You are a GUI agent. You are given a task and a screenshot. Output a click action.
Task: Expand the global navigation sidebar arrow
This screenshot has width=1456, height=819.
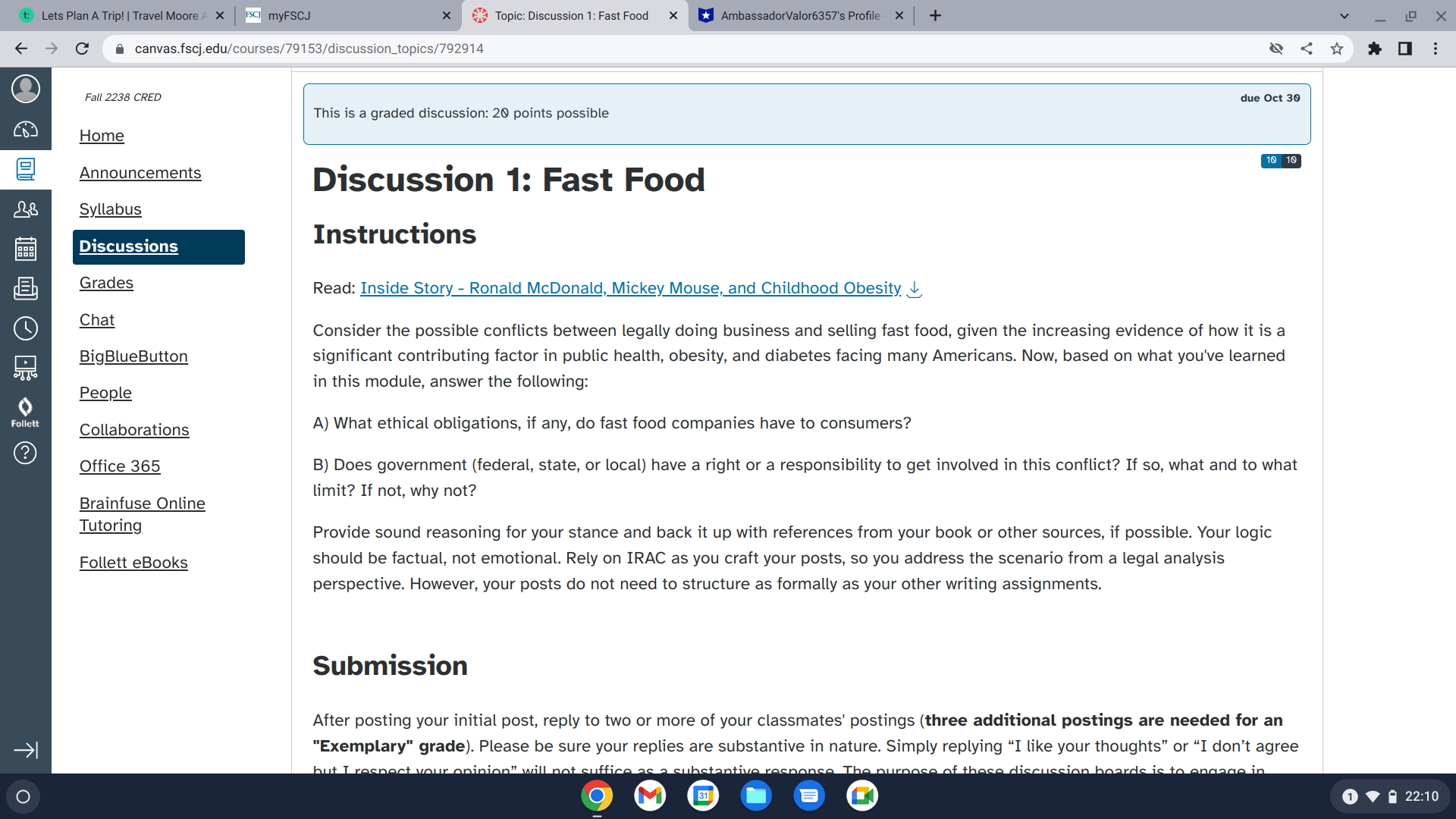pyautogui.click(x=26, y=750)
